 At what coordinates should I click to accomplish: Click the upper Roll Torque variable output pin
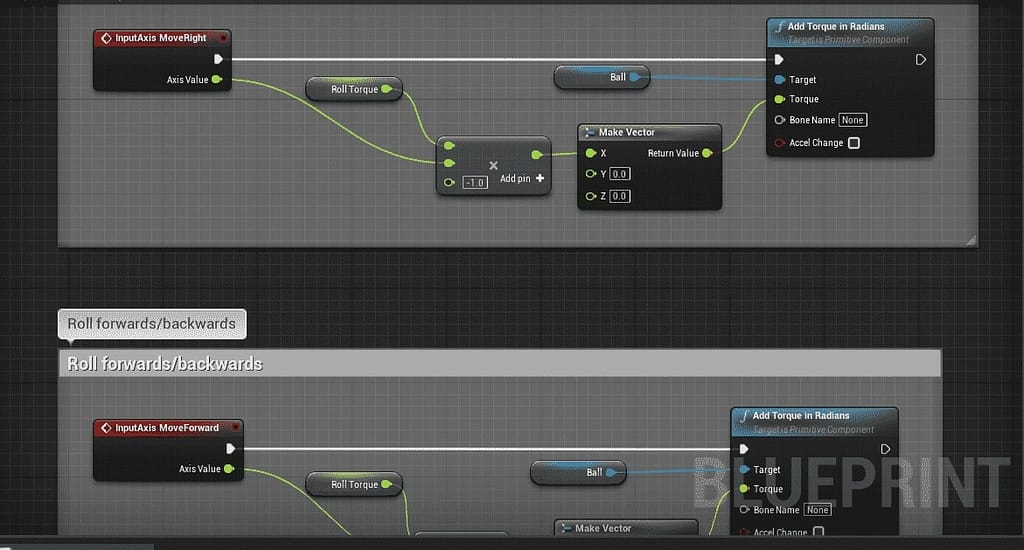[x=387, y=89]
